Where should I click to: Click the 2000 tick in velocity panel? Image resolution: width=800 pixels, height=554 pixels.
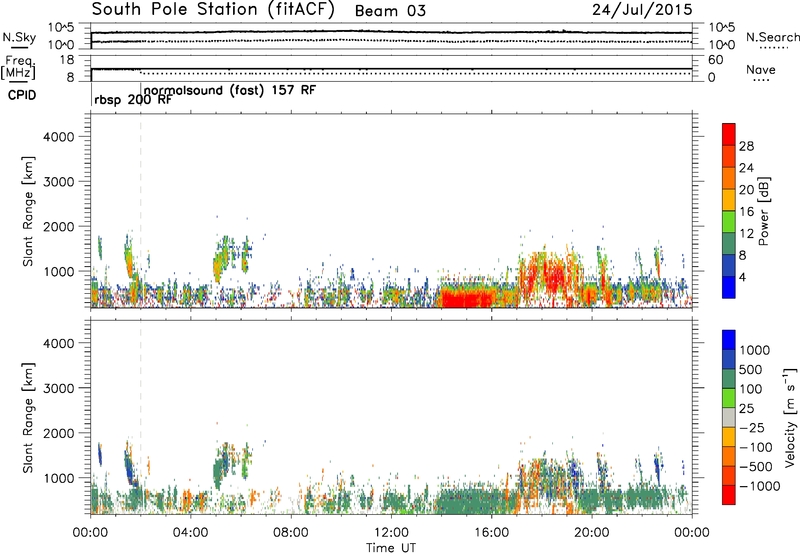click(x=59, y=434)
